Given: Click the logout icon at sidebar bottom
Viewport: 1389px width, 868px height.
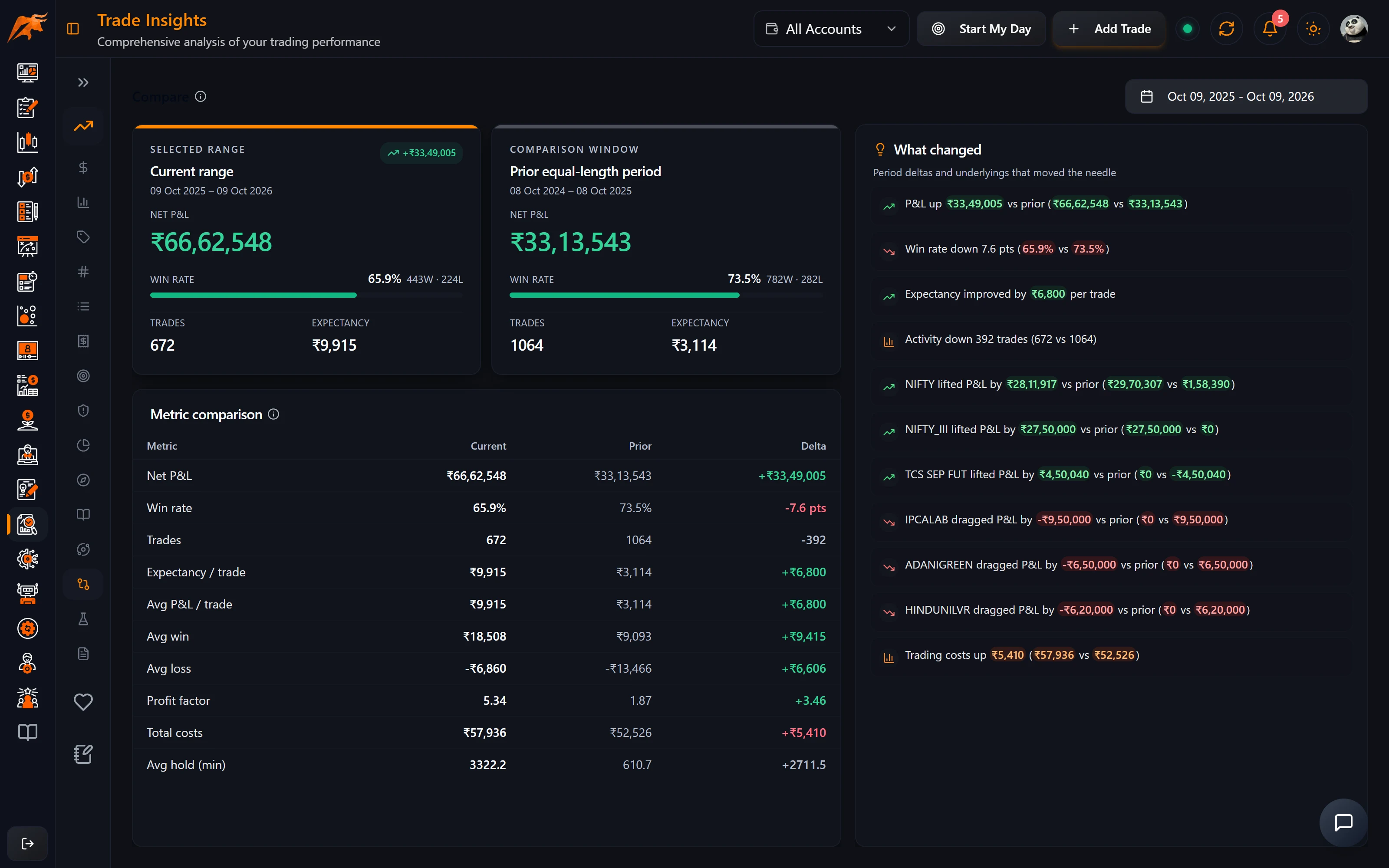Looking at the screenshot, I should [27, 843].
